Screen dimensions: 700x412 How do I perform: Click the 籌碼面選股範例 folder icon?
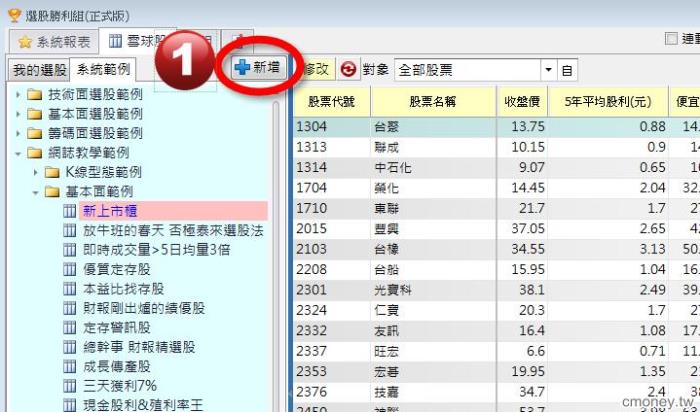tap(34, 133)
